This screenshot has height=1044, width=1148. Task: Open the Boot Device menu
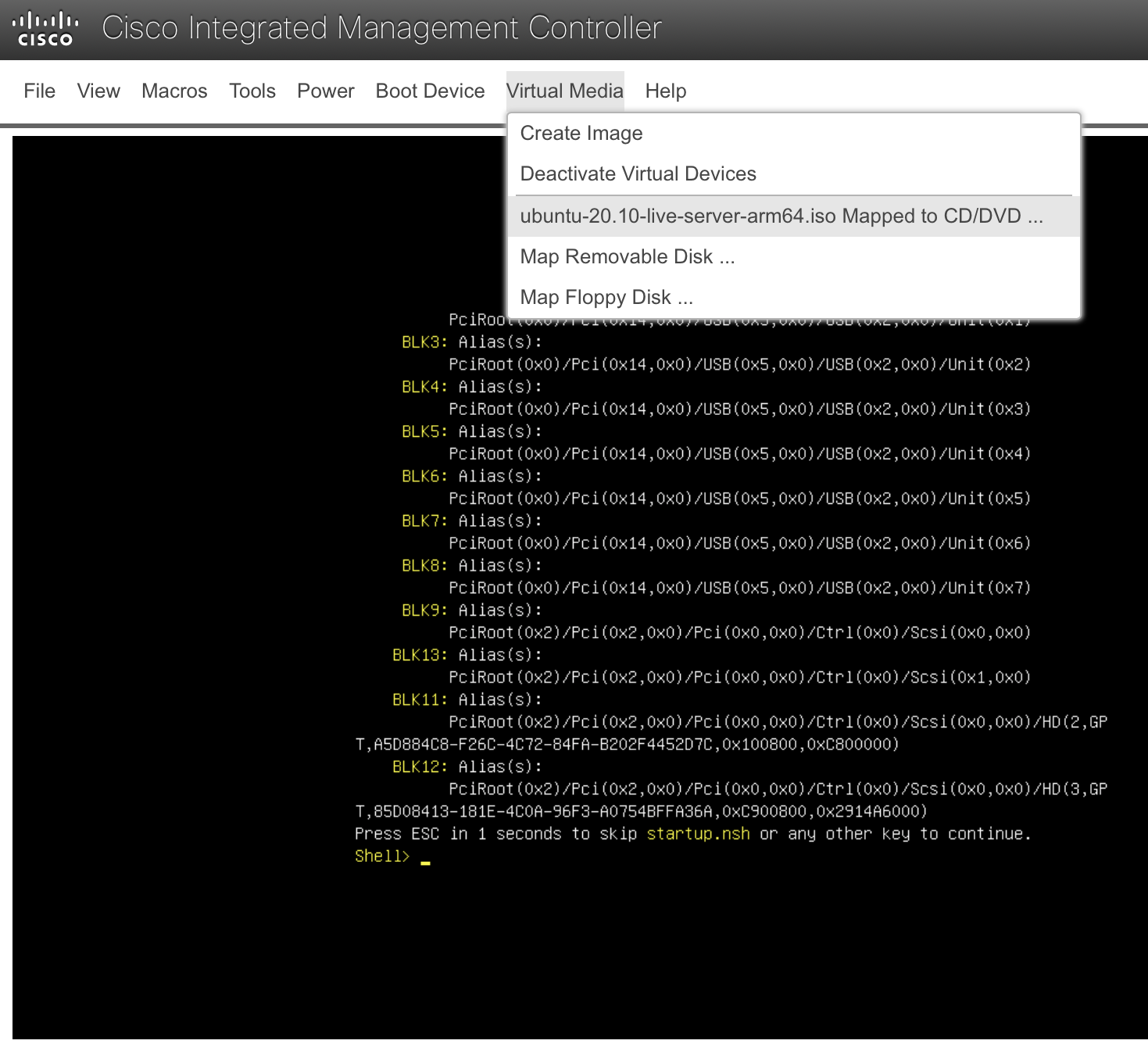429,91
